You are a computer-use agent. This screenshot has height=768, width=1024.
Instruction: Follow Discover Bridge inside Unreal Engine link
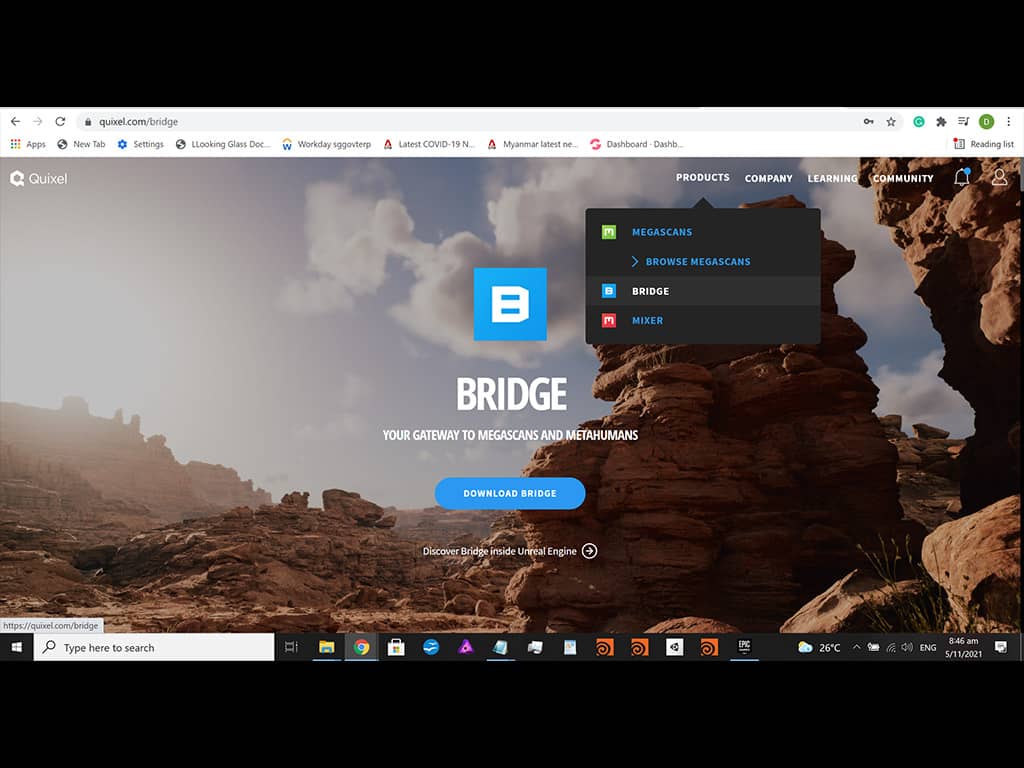point(500,551)
